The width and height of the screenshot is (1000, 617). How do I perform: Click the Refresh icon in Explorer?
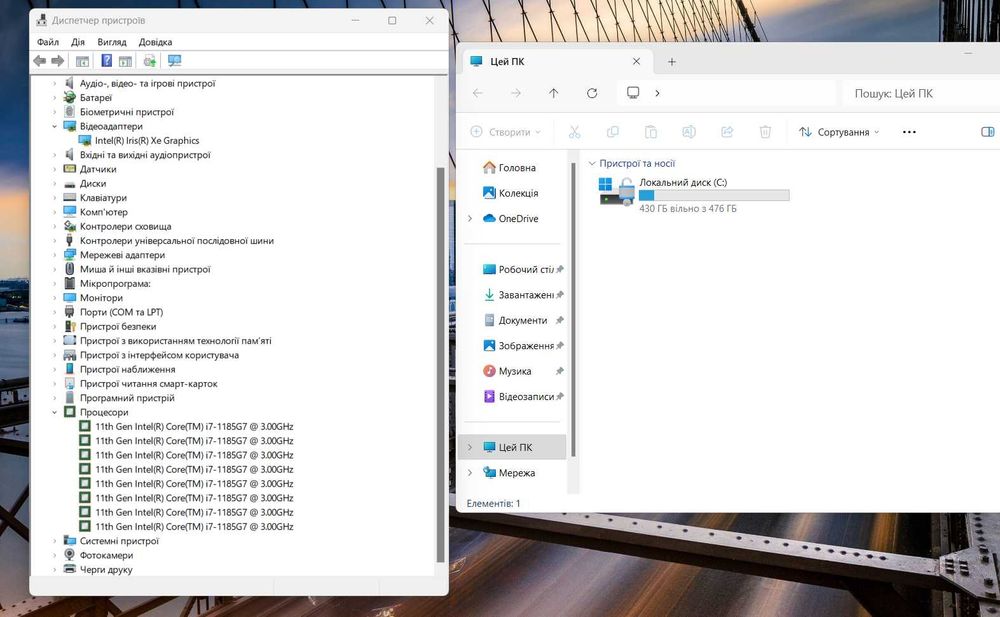592,93
